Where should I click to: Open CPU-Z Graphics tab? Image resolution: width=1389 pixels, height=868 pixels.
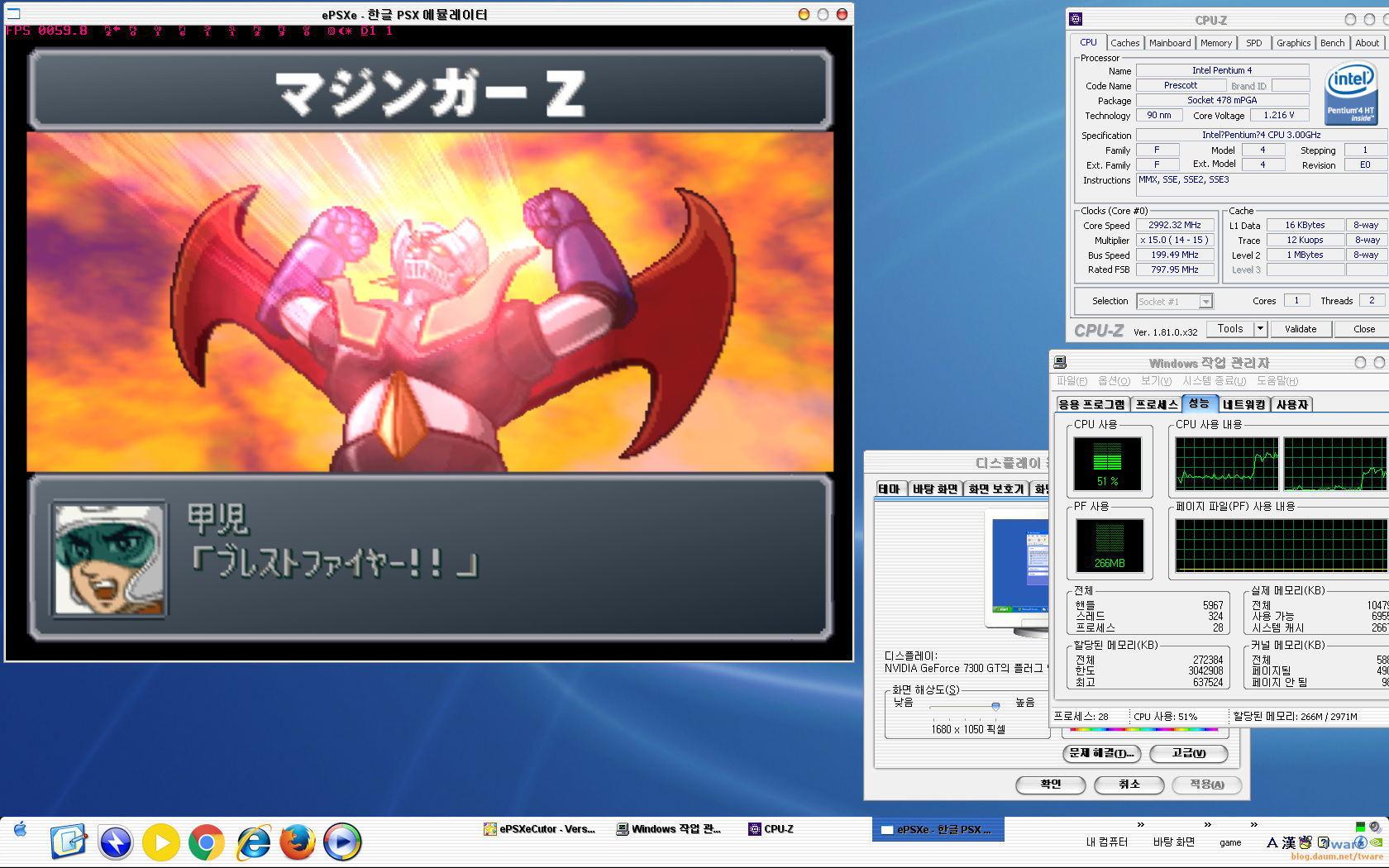[x=1293, y=43]
